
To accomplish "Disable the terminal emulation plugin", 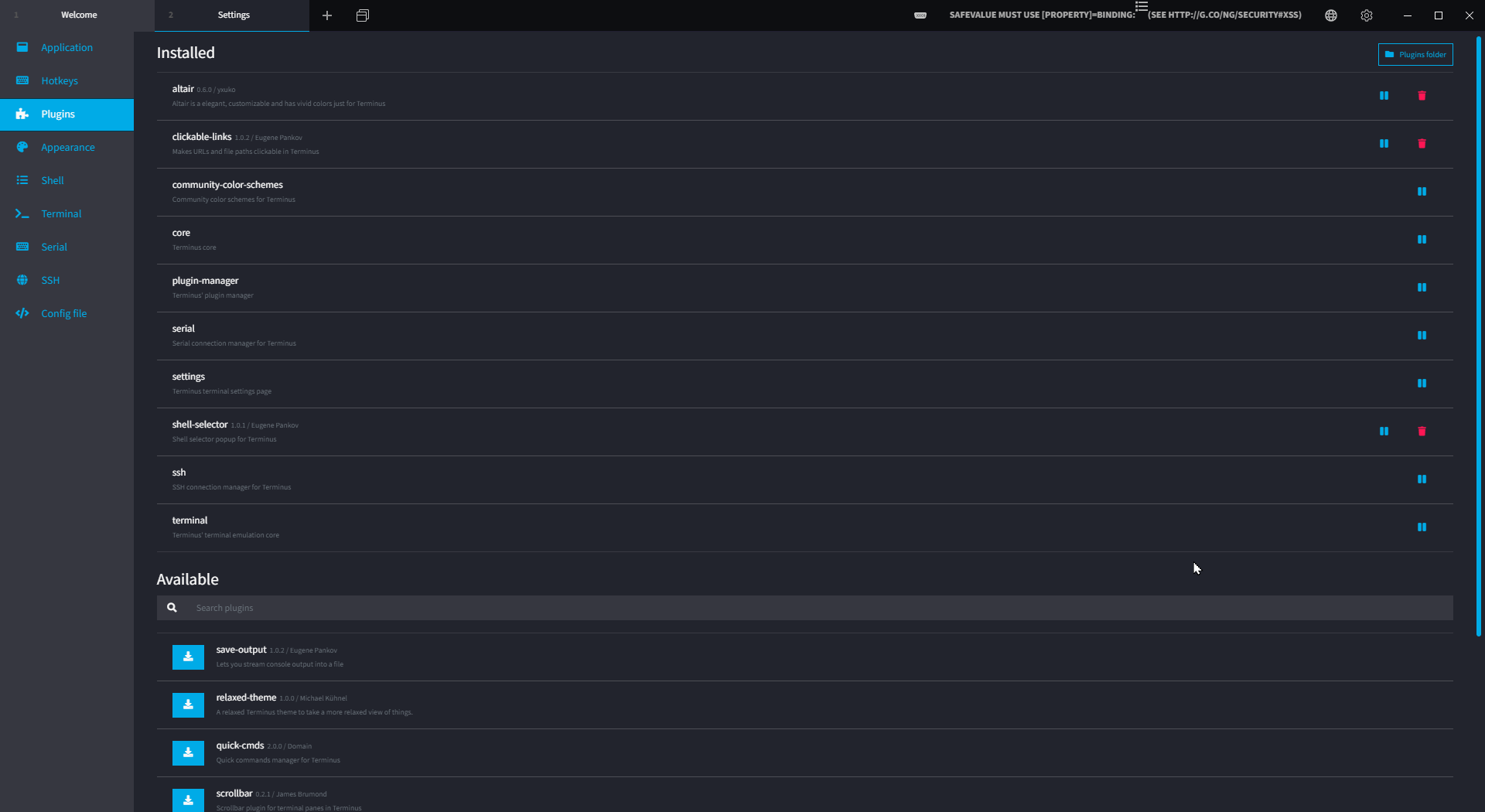I will tap(1422, 527).
